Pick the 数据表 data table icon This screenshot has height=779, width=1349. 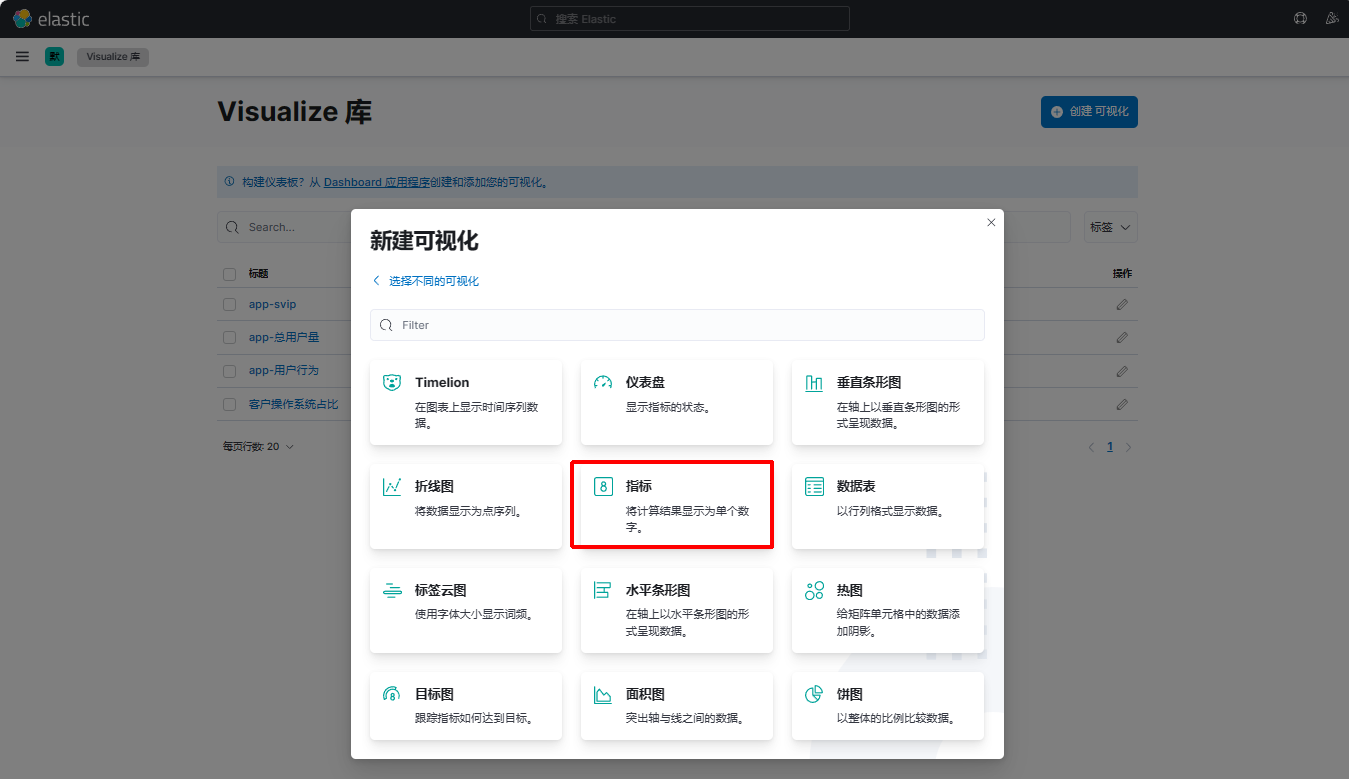tap(814, 487)
